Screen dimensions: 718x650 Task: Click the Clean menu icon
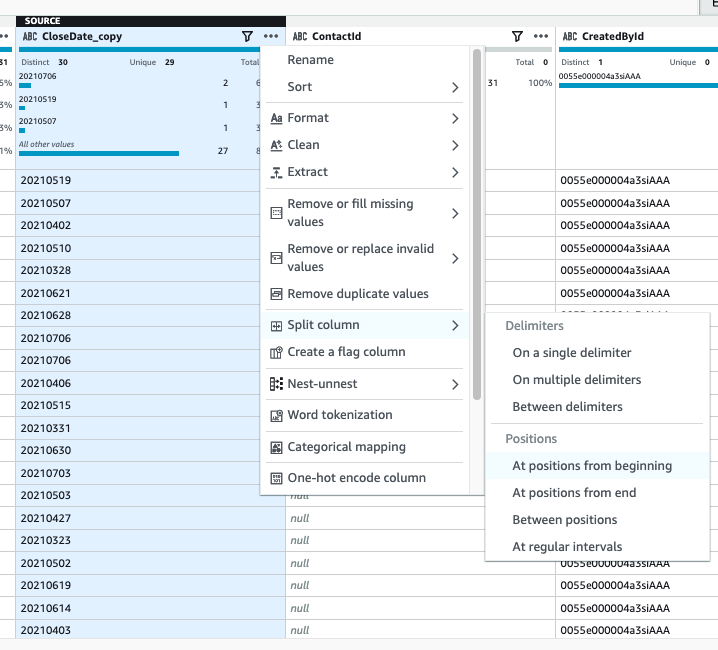[276, 145]
